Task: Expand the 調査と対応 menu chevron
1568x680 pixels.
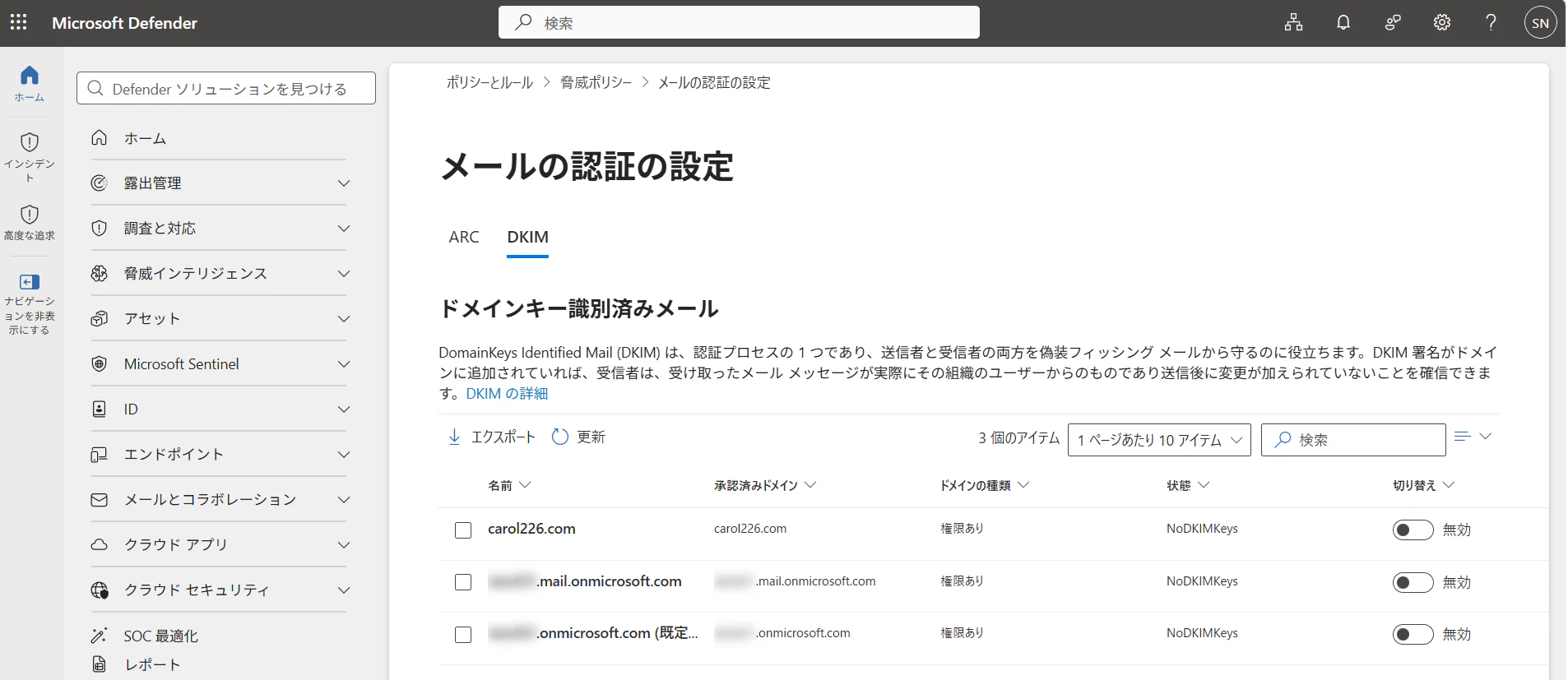Action: 344,229
